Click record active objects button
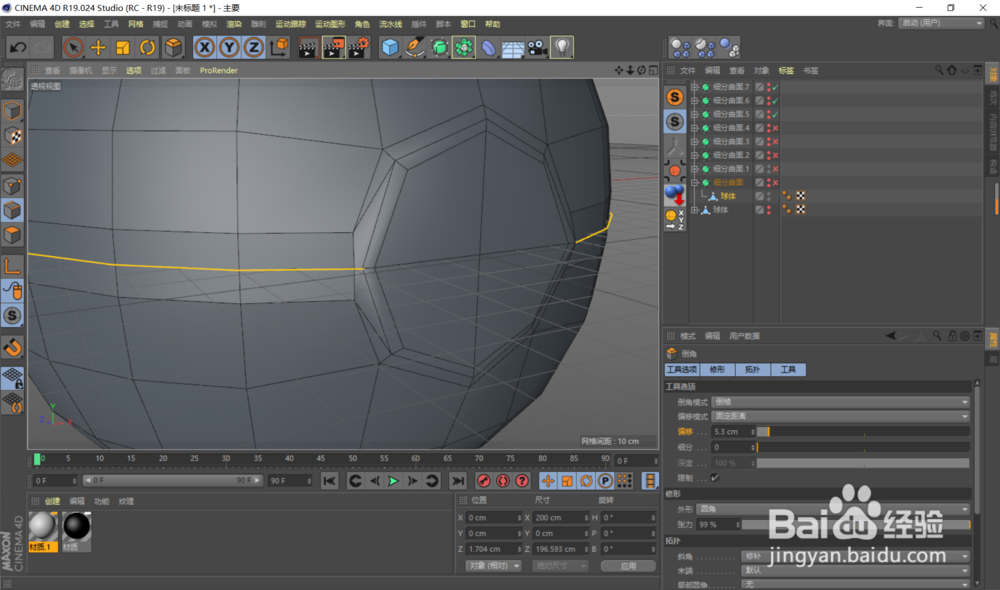1000x590 pixels. (483, 481)
